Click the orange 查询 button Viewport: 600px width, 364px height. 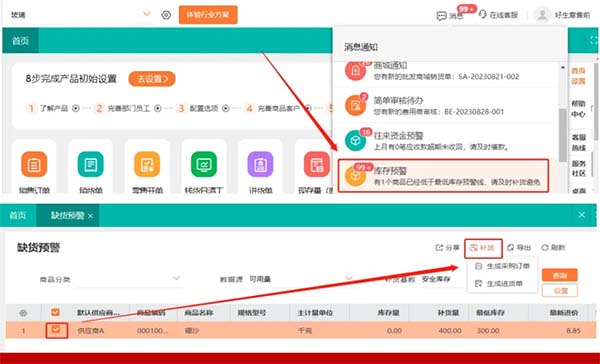click(x=559, y=275)
